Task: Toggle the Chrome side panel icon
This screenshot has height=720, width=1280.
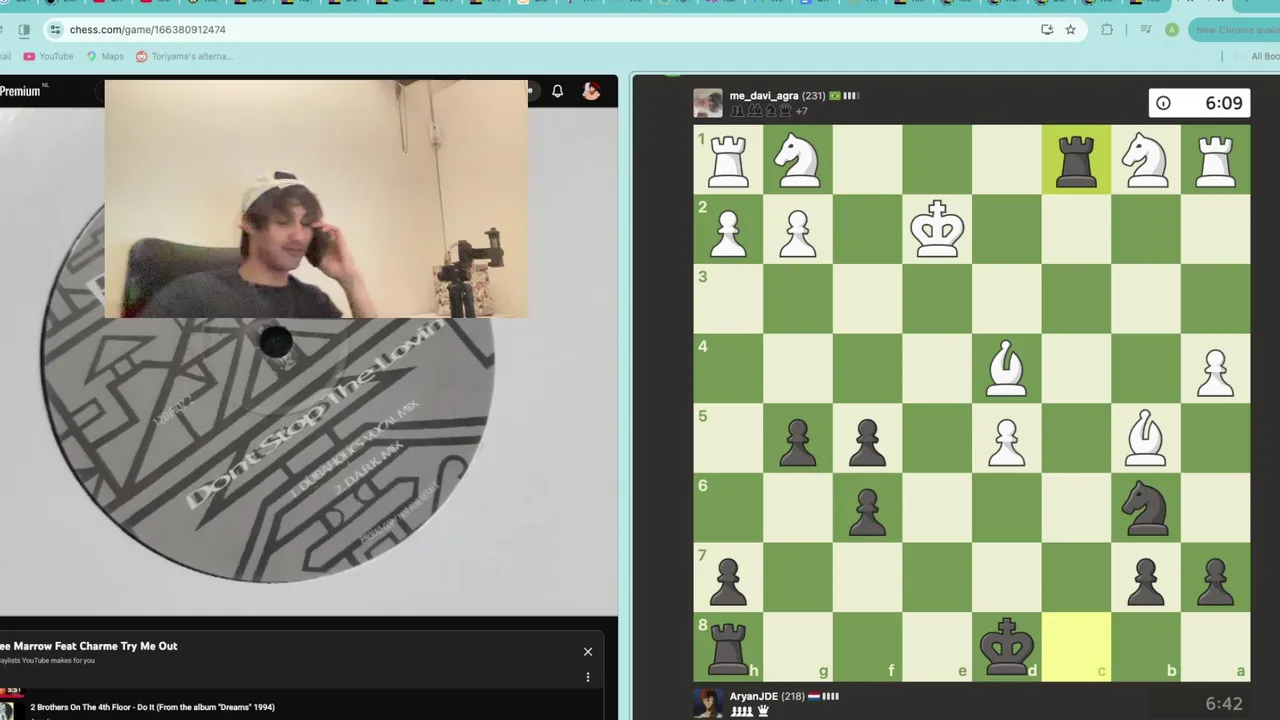Action: click(24, 30)
